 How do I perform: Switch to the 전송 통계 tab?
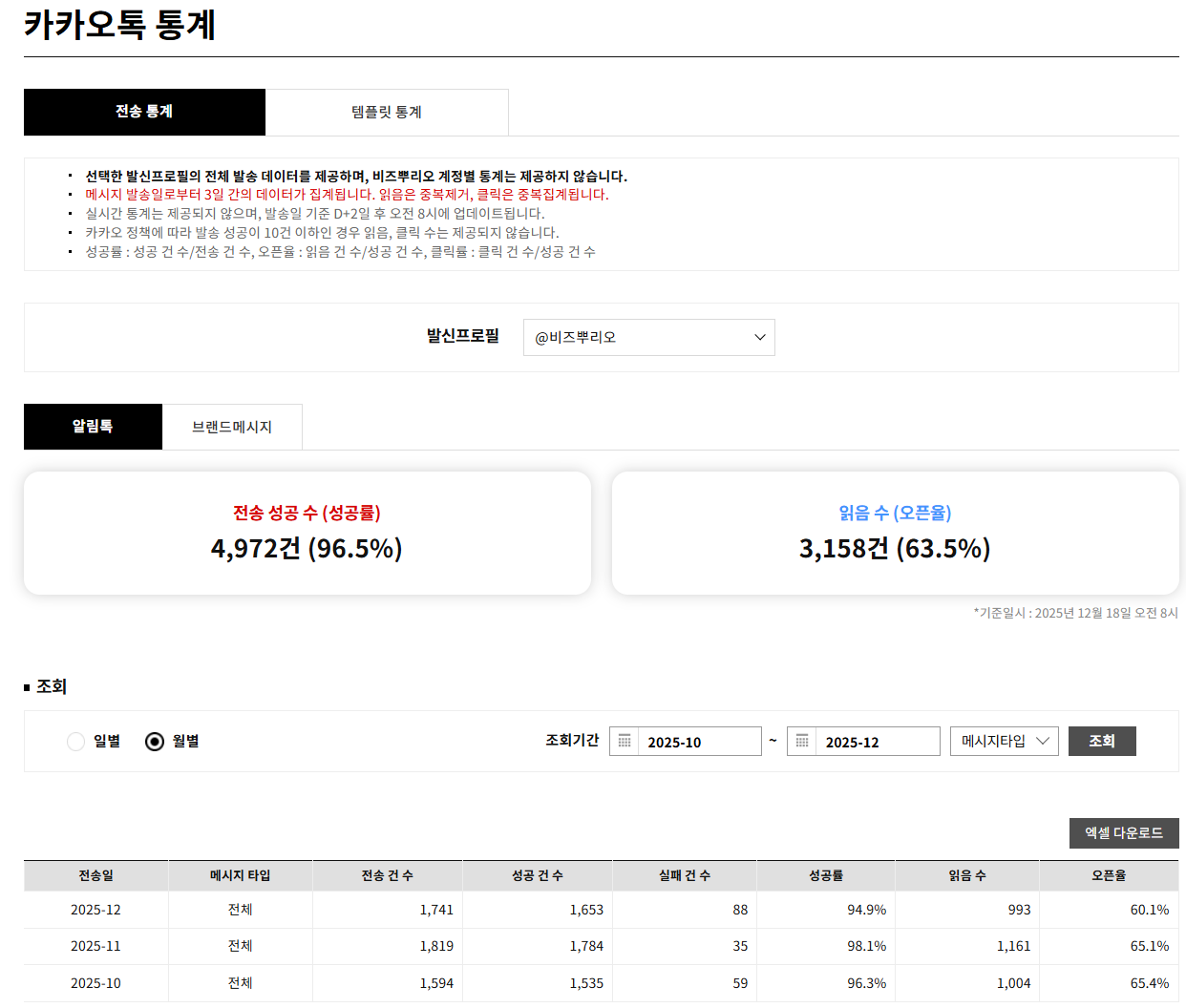tap(144, 113)
